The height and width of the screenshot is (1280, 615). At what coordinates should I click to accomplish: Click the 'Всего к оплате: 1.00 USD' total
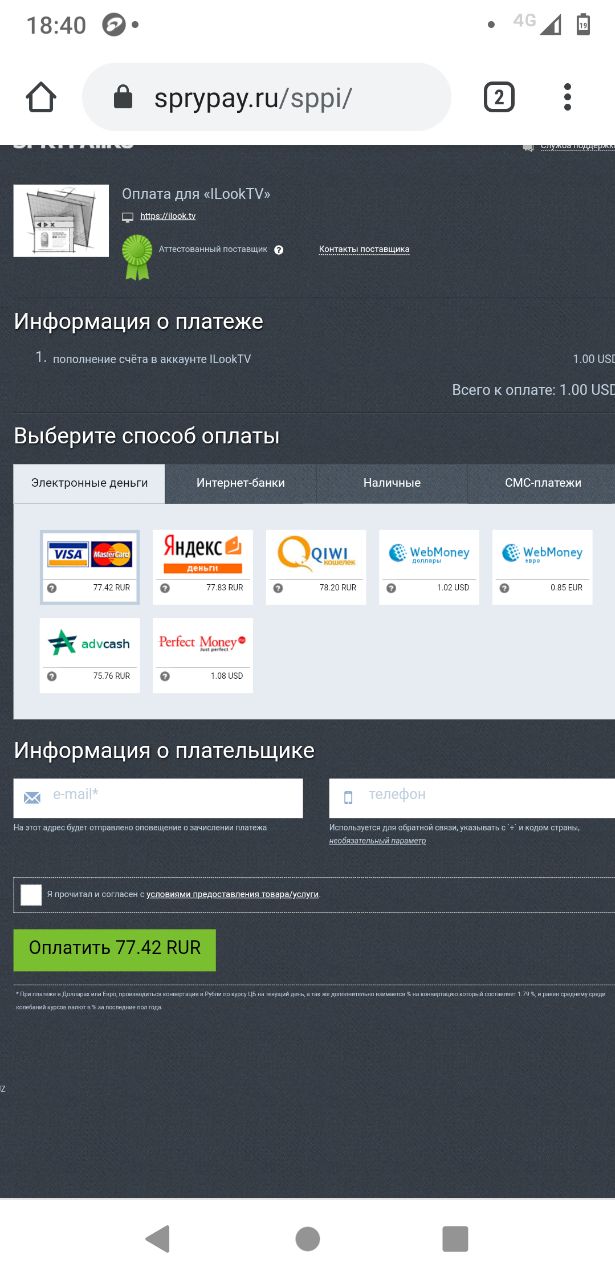(x=534, y=390)
